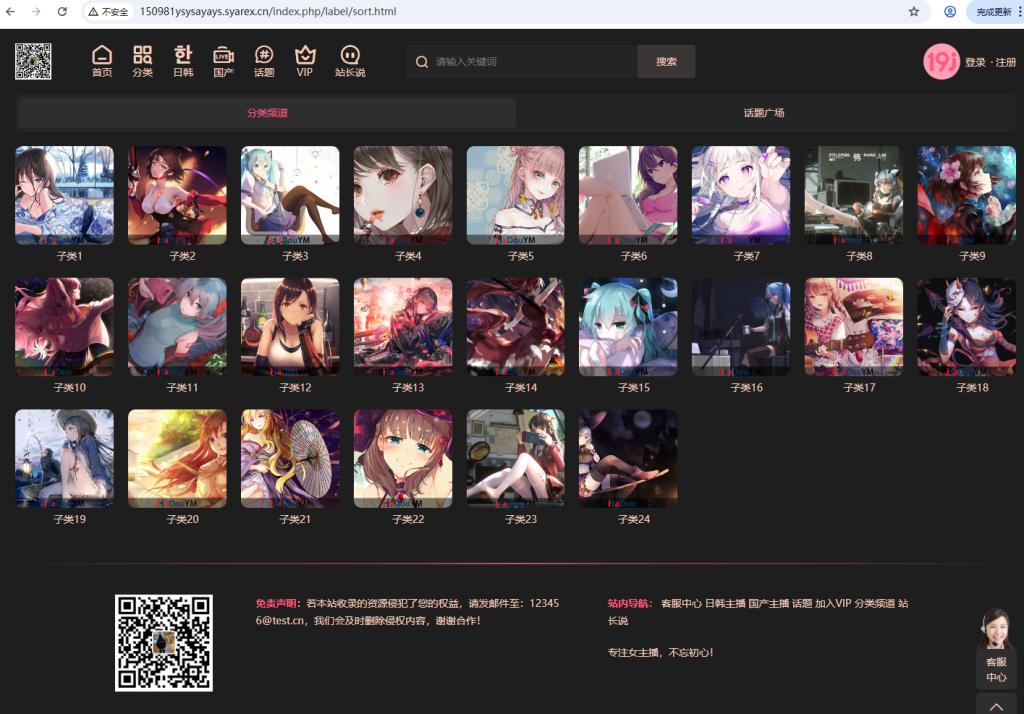Open the 子类7 thumbnail

[x=741, y=195]
